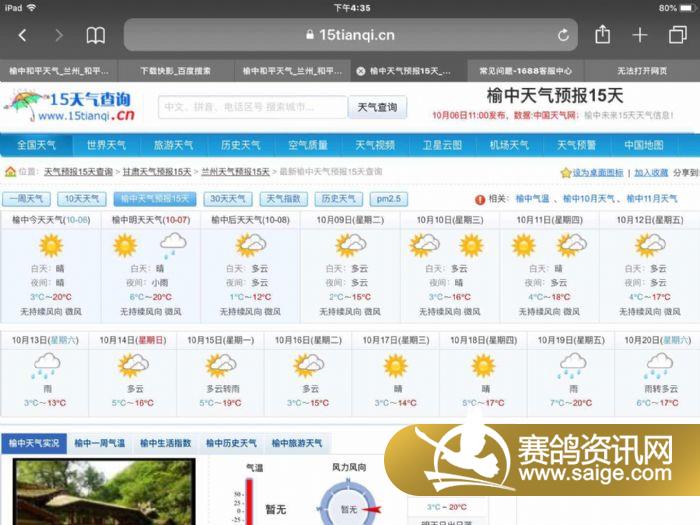Click the 15天气查询 site logo
Viewport: 700px width, 525px height.
tap(68, 105)
